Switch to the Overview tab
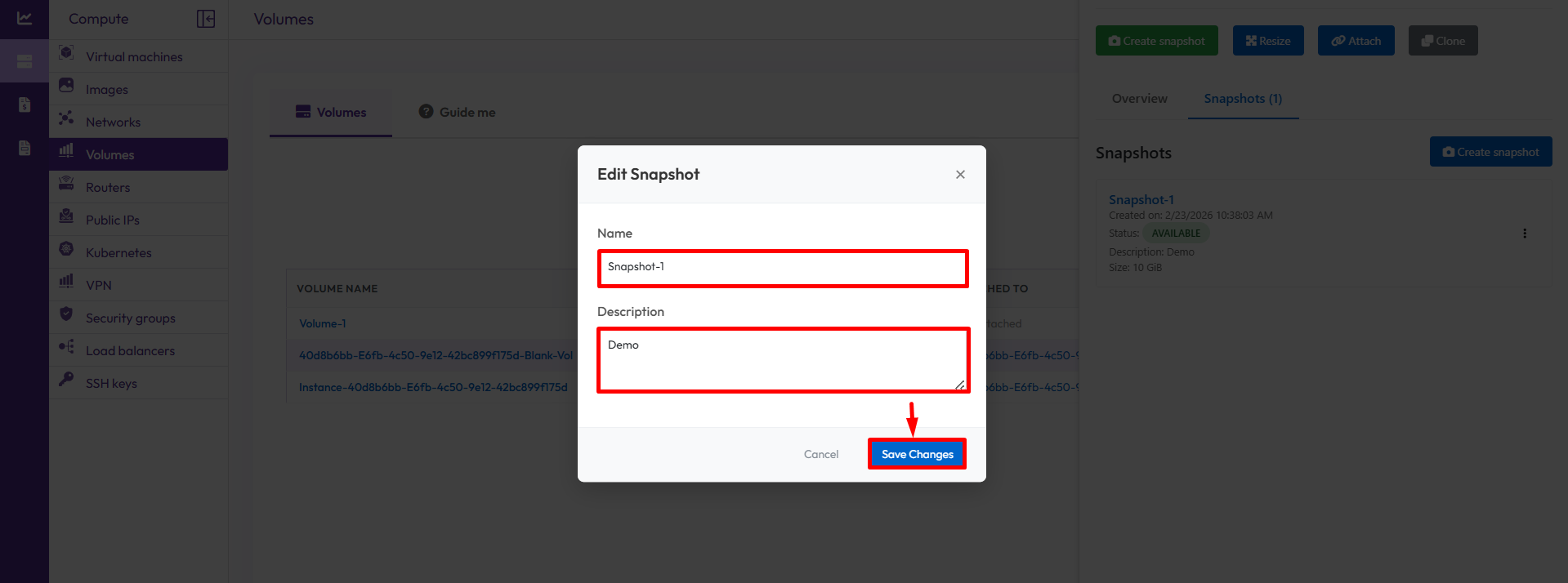The height and width of the screenshot is (583, 1568). (x=1139, y=99)
